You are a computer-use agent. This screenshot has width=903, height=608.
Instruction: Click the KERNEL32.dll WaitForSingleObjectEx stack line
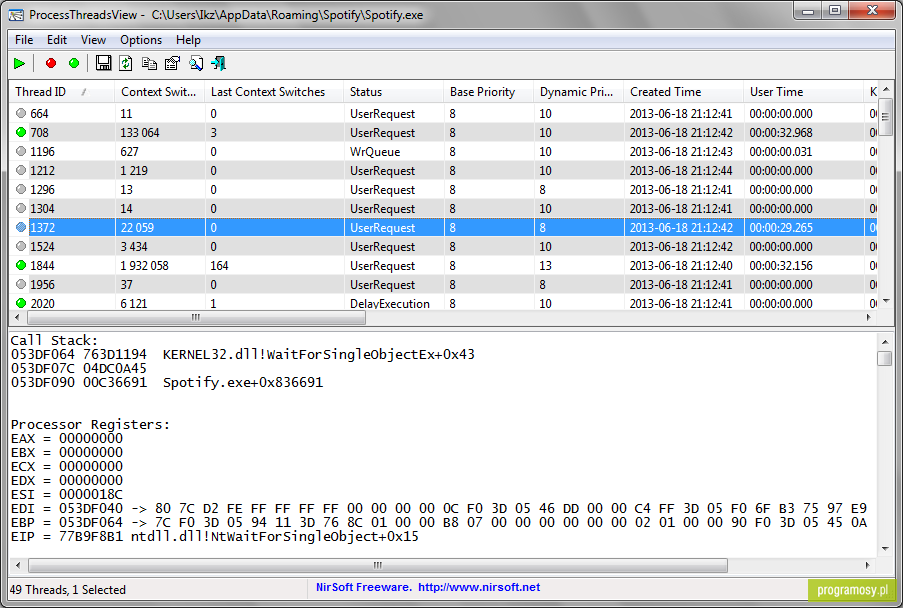[243, 354]
